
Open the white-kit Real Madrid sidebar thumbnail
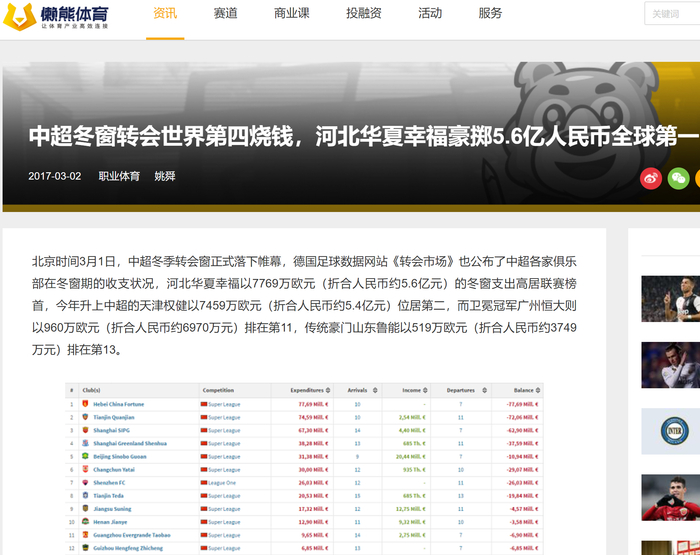tap(671, 365)
